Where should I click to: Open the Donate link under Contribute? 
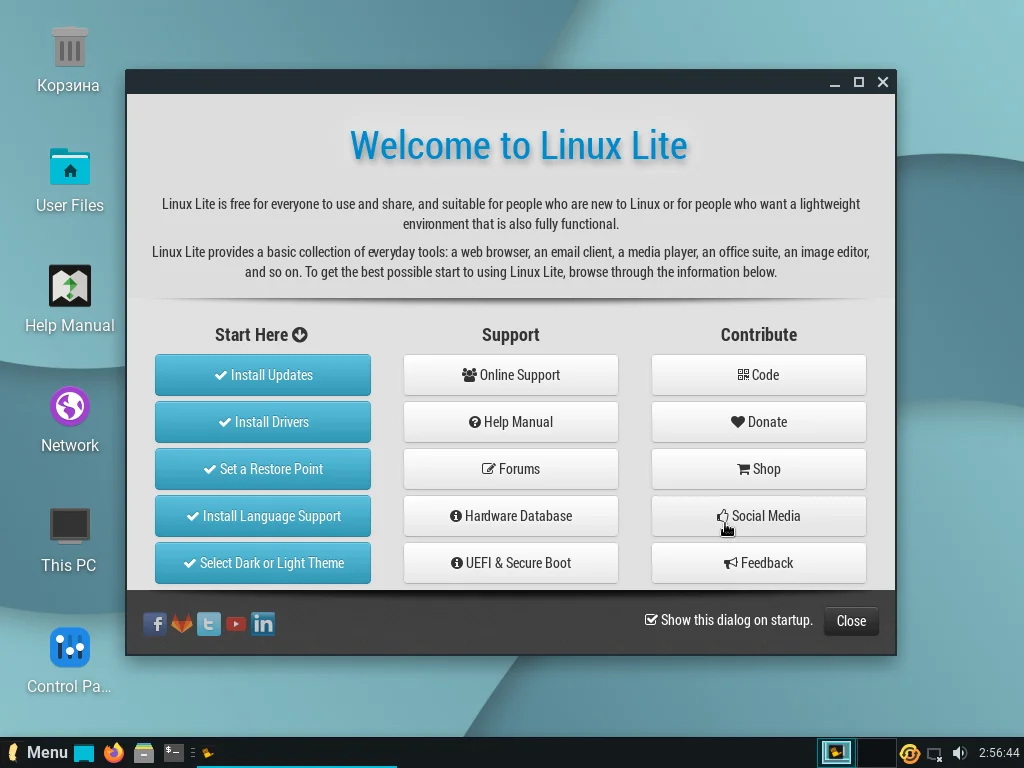(759, 422)
